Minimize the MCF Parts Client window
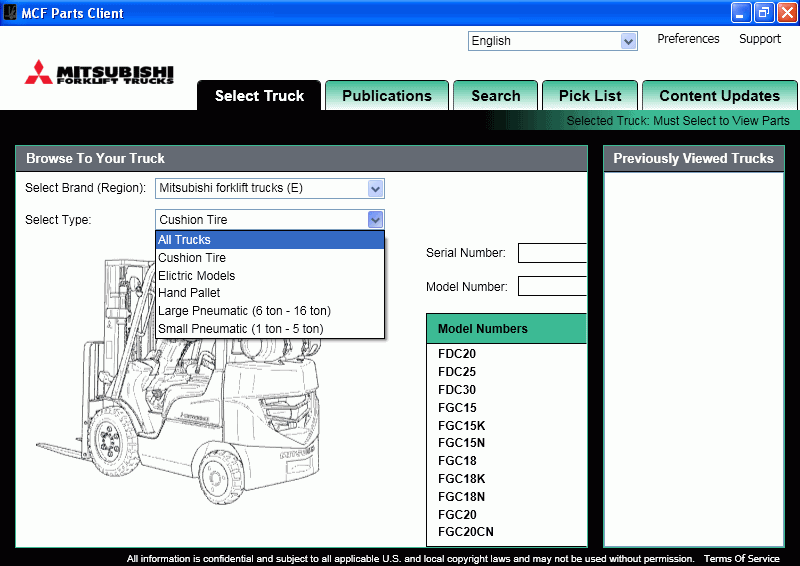The height and width of the screenshot is (566, 800). pos(740,13)
